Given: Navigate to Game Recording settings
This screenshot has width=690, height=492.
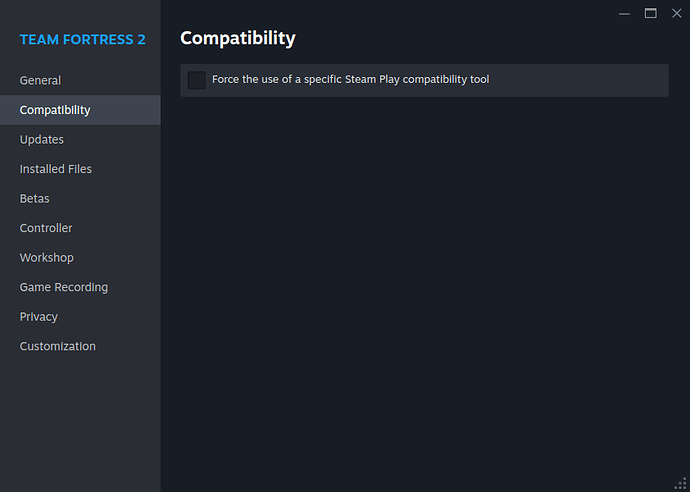Looking at the screenshot, I should pos(64,287).
